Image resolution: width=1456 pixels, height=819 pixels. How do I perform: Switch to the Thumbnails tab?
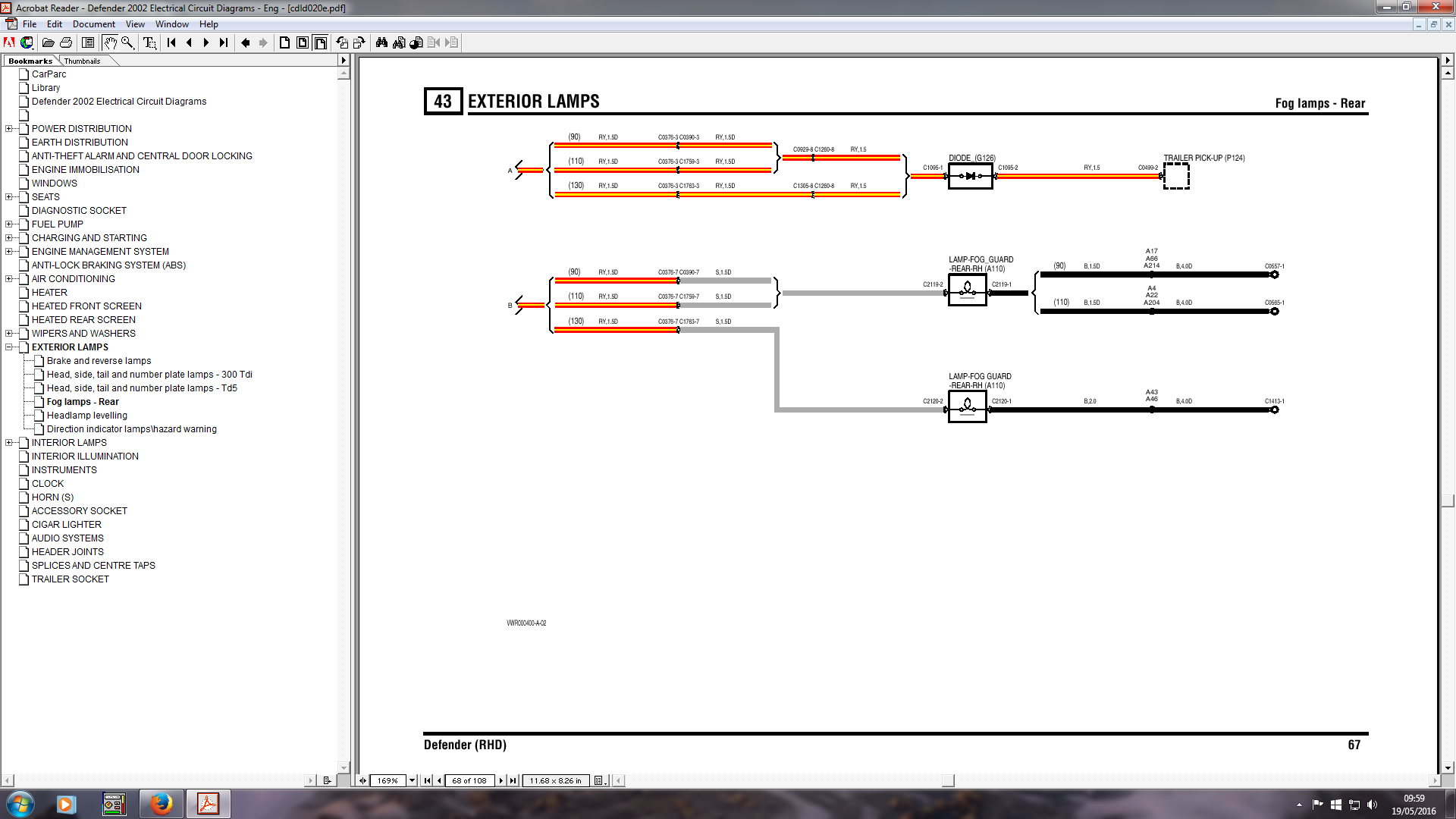click(82, 61)
